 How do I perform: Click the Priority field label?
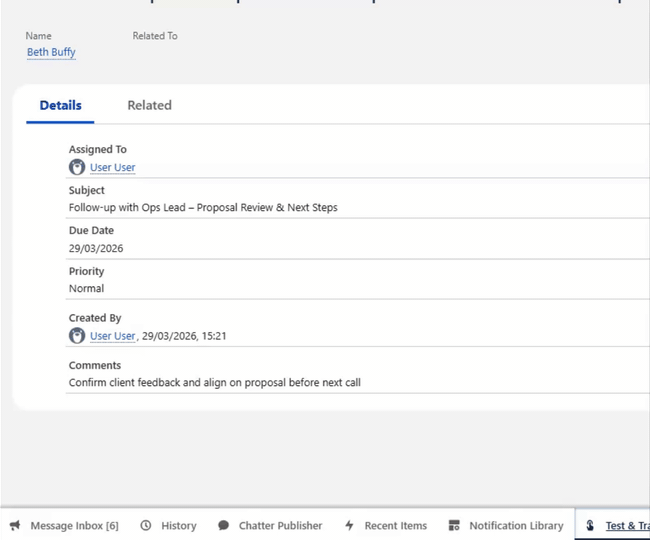[x=86, y=271]
